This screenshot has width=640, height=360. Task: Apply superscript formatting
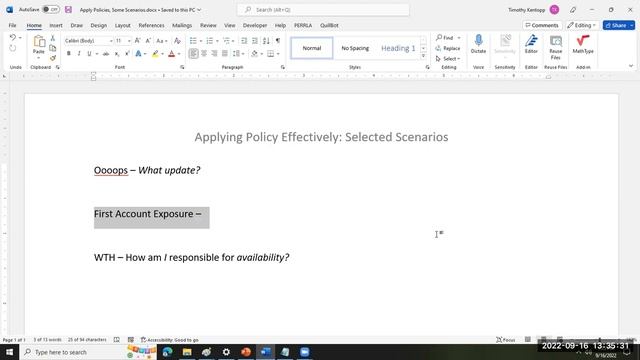(x=127, y=54)
